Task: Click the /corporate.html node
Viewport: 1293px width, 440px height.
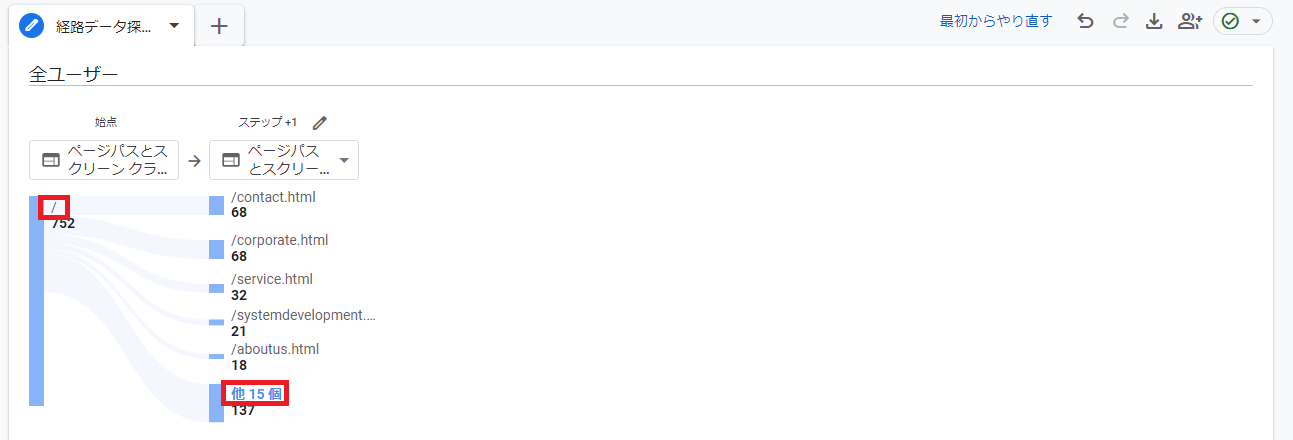Action: coord(279,240)
